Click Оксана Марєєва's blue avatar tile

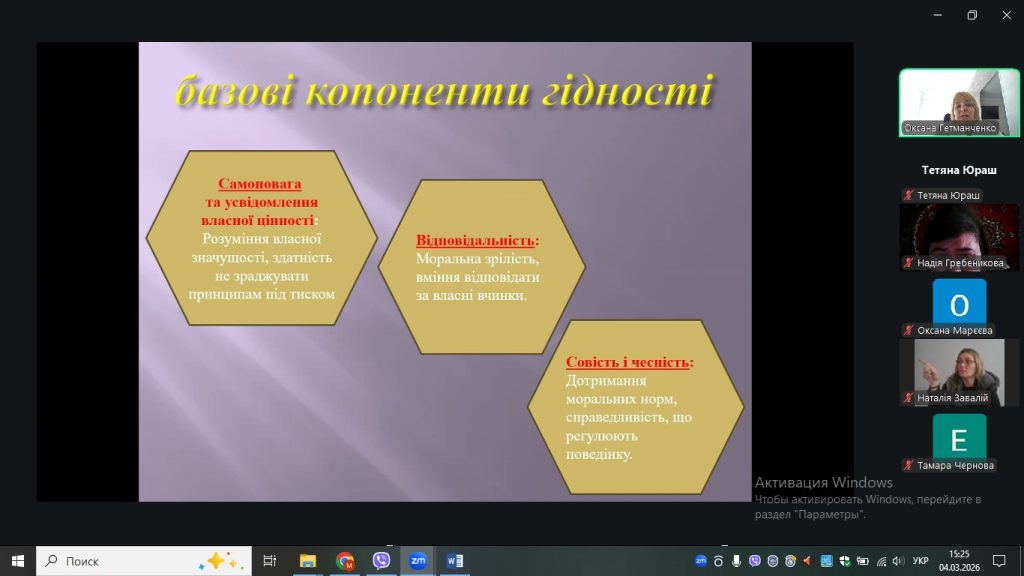tap(958, 303)
